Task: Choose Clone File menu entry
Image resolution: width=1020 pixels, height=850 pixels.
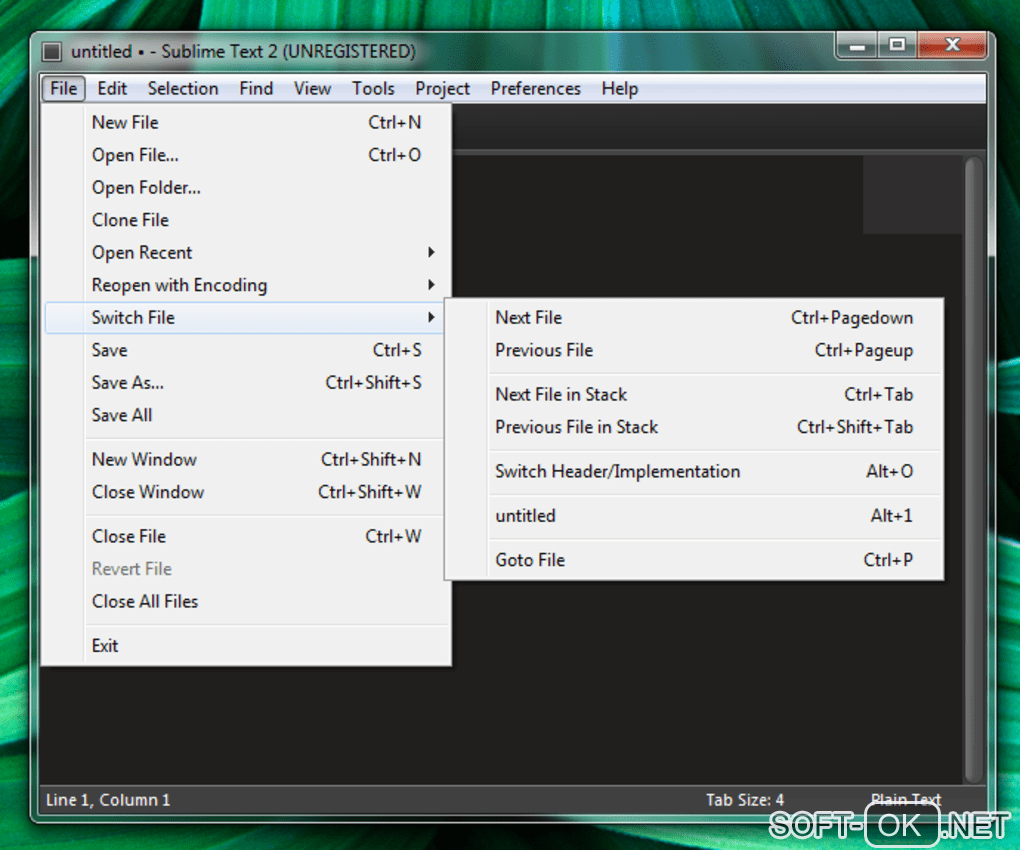Action: [x=246, y=220]
